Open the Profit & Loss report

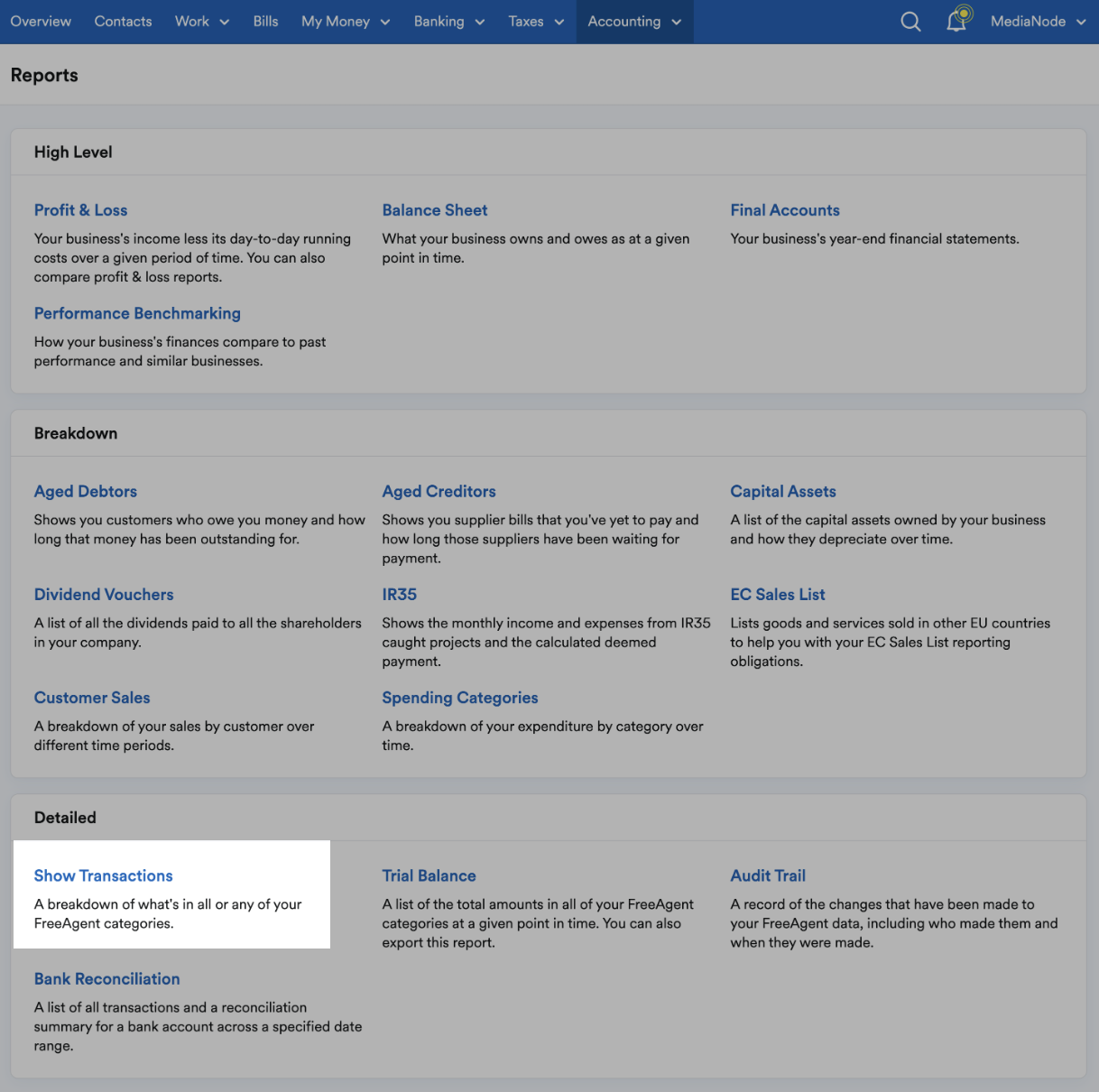(80, 210)
